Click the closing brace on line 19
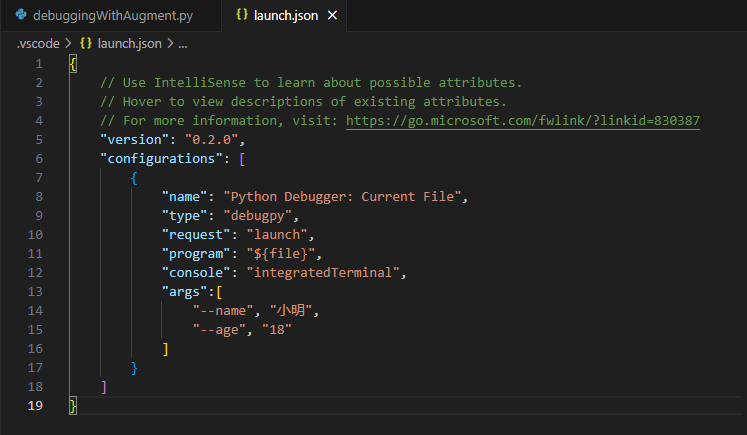The image size is (747, 435). coord(73,406)
